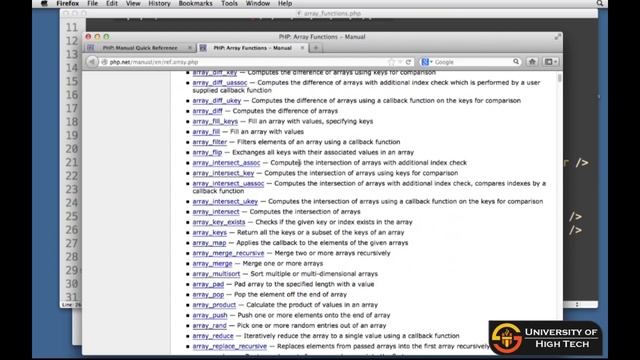The width and height of the screenshot is (640, 360).
Task: Click the search magnifier icon
Action: tap(516, 62)
